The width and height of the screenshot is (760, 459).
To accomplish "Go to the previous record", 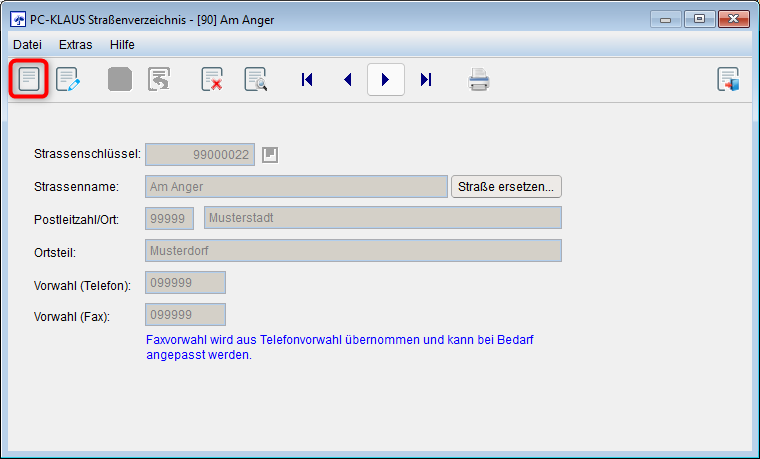I will 347,79.
